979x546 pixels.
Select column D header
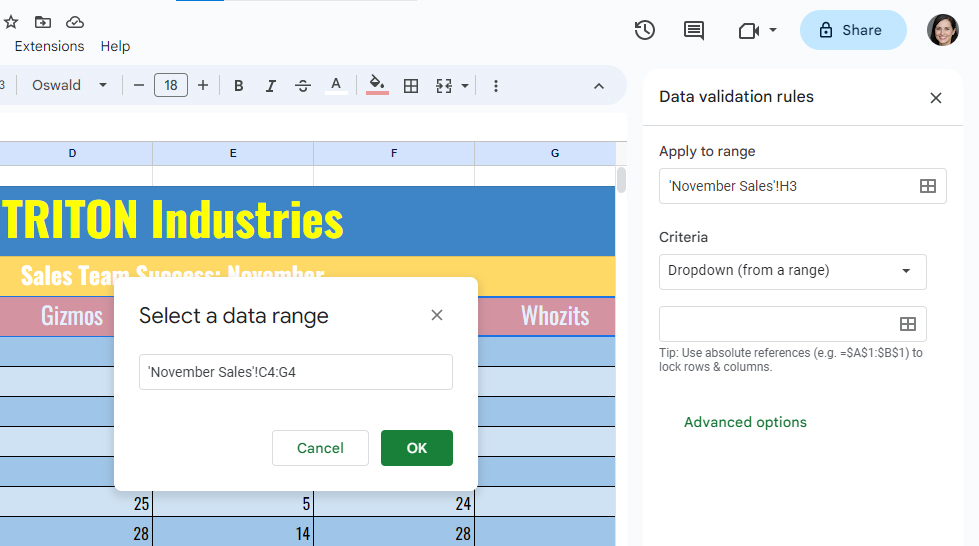(x=72, y=153)
